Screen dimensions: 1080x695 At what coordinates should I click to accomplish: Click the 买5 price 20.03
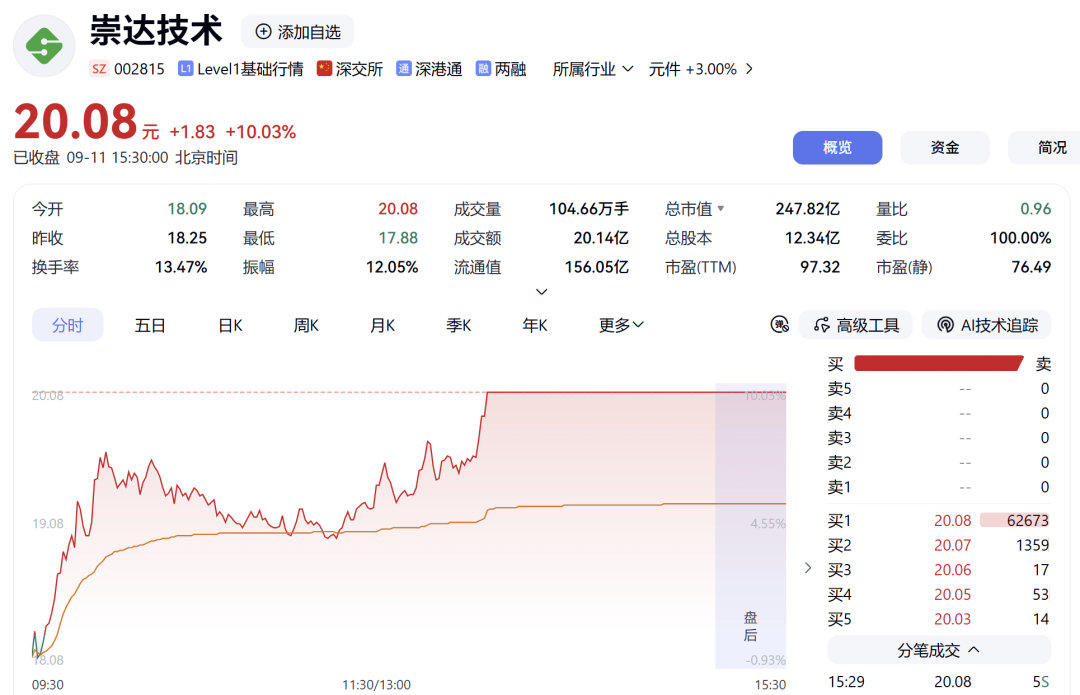952,619
